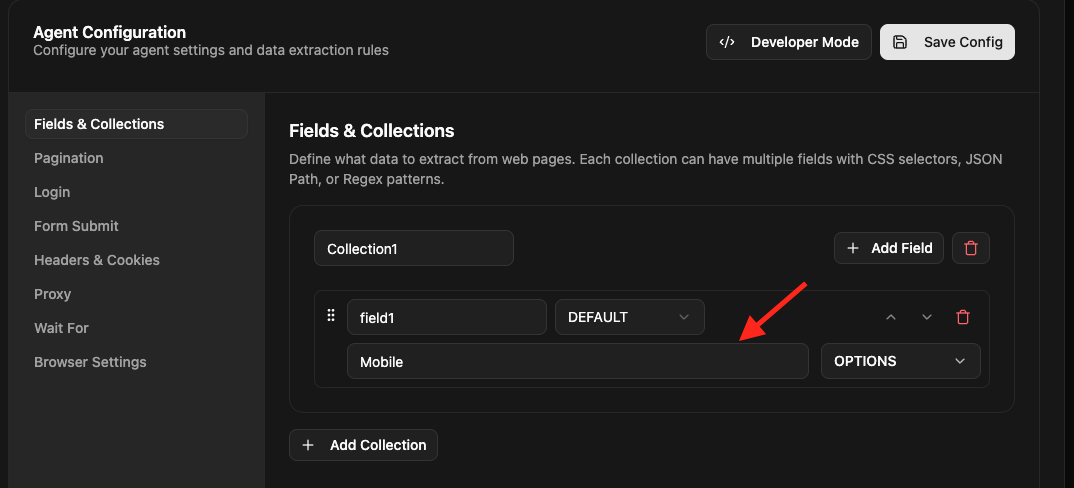Focus the field1 name input

(x=446, y=317)
